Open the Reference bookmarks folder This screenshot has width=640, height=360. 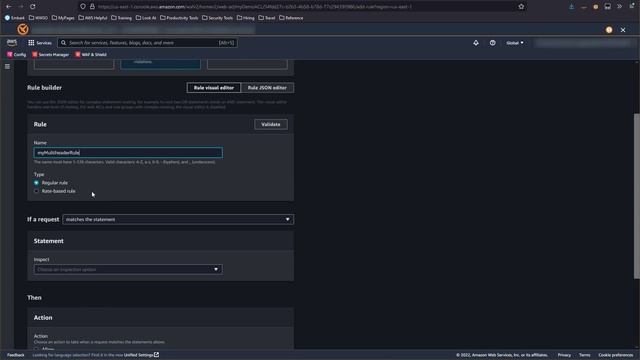click(x=291, y=18)
